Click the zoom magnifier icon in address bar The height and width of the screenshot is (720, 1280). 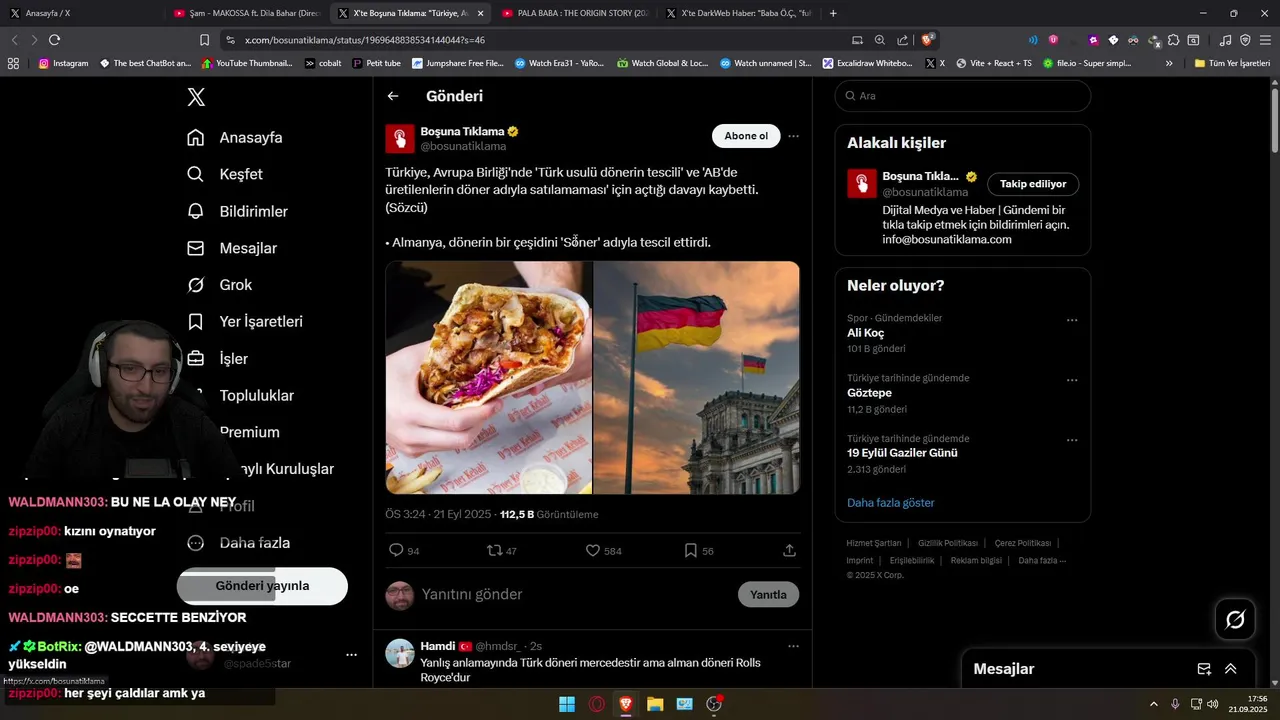tap(880, 40)
